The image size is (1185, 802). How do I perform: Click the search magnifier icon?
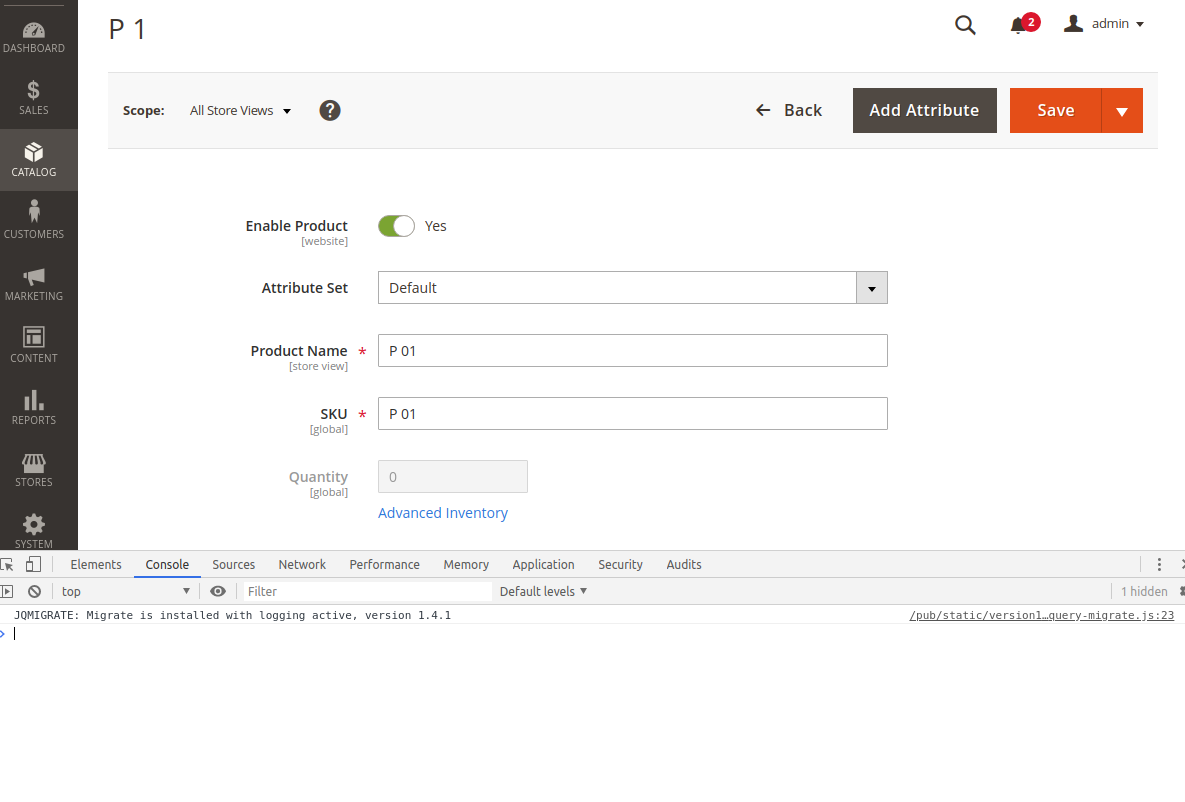(x=965, y=25)
